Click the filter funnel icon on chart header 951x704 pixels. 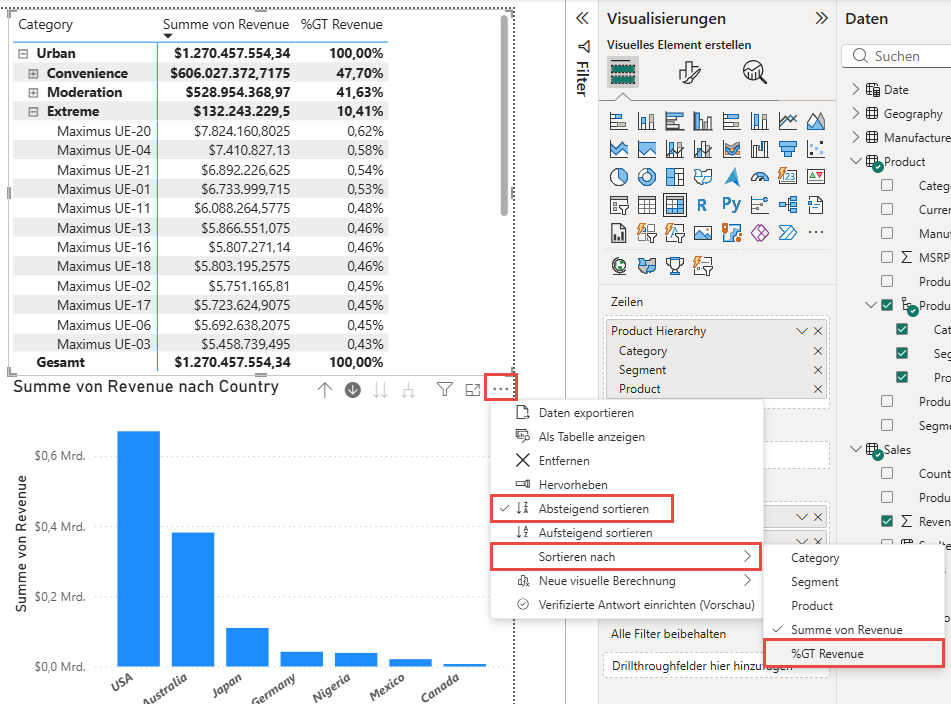[x=445, y=389]
